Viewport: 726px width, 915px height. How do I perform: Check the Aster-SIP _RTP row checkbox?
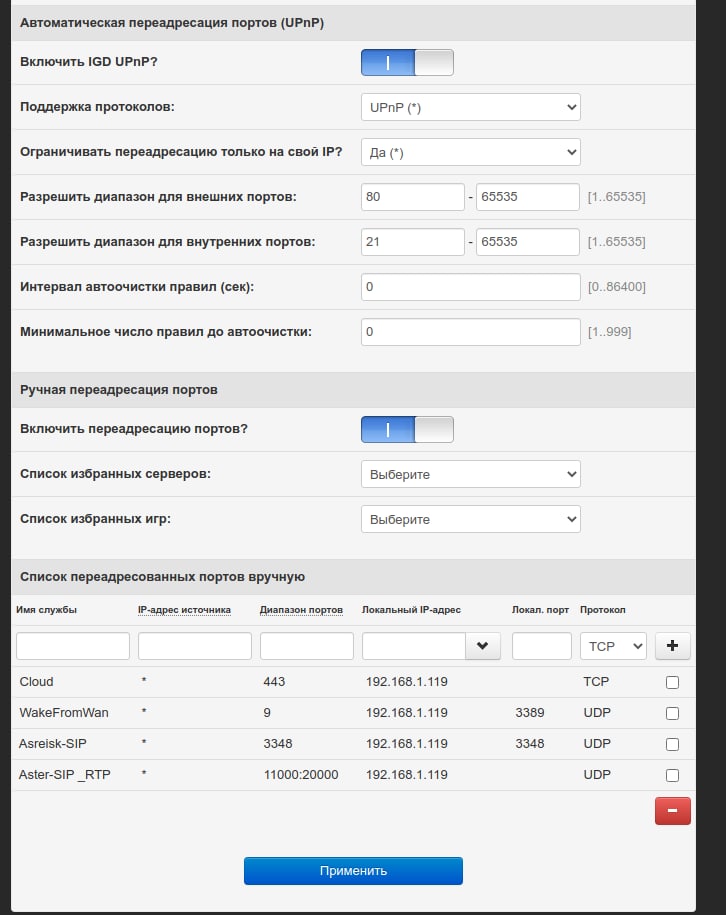pos(672,775)
